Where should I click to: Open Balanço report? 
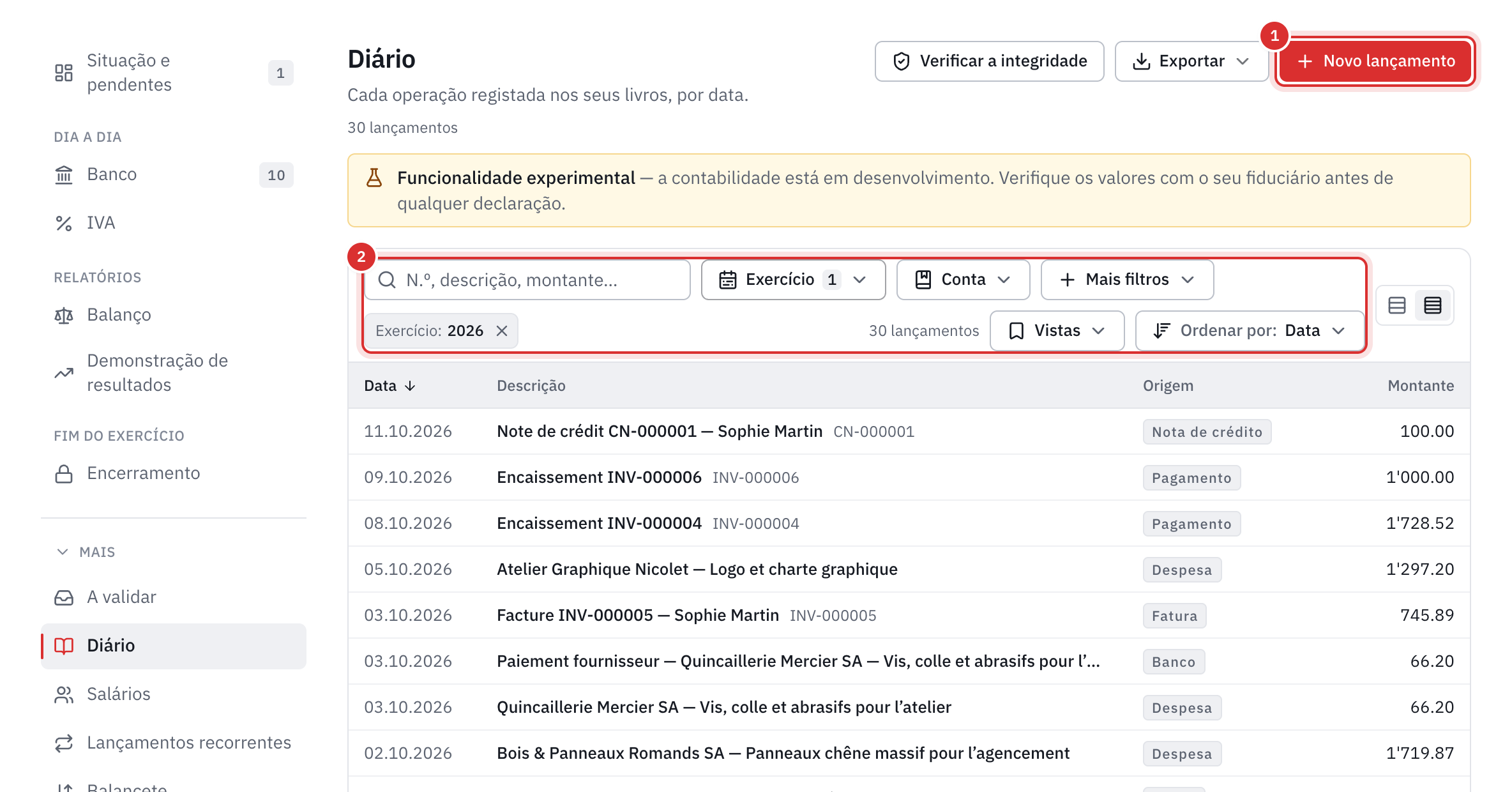(x=174, y=315)
